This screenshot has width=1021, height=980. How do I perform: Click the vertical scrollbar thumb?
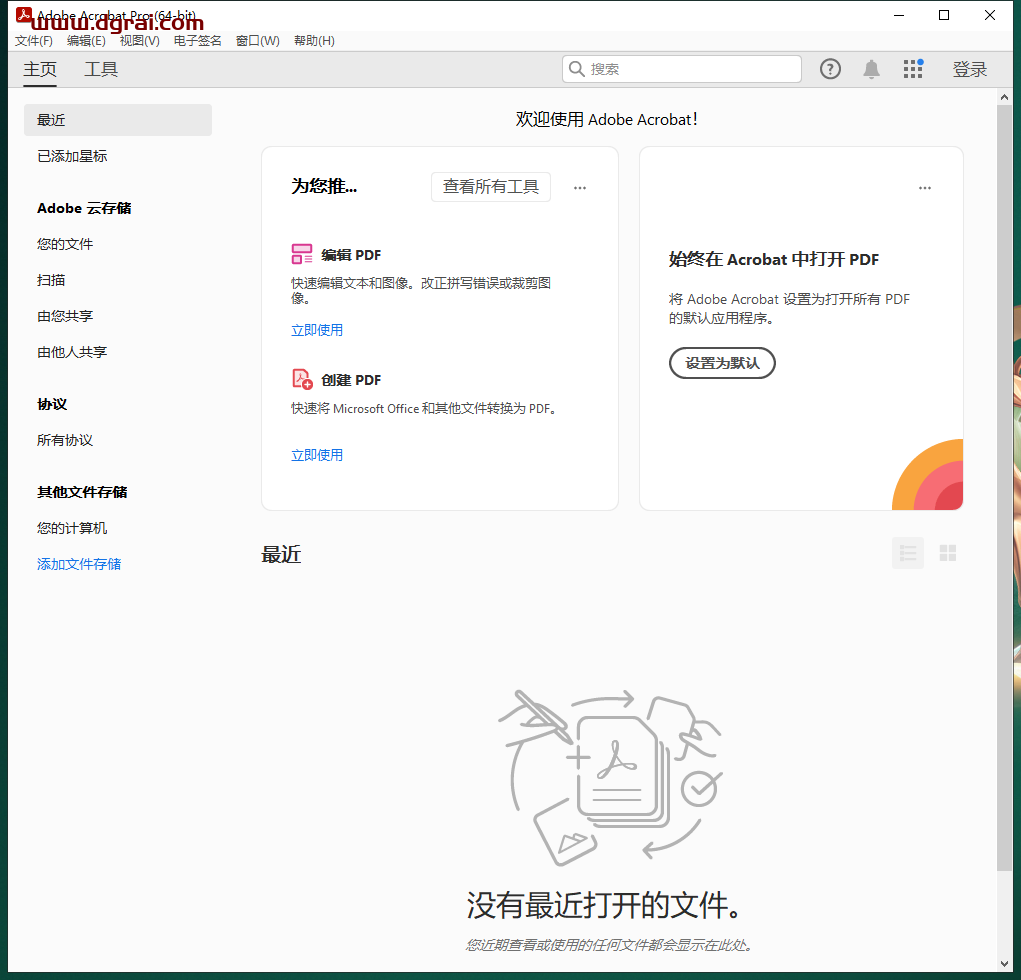[x=1004, y=487]
